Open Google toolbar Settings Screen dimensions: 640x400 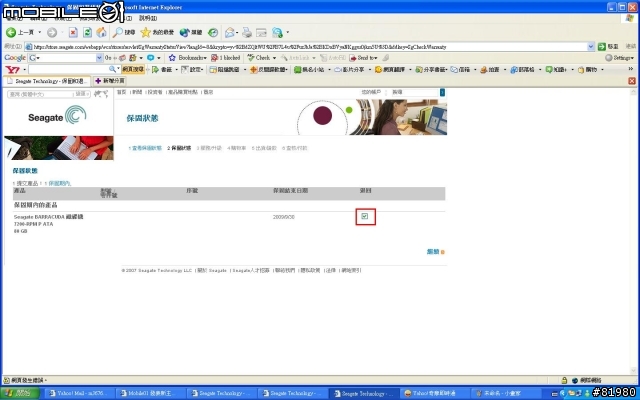tap(619, 58)
